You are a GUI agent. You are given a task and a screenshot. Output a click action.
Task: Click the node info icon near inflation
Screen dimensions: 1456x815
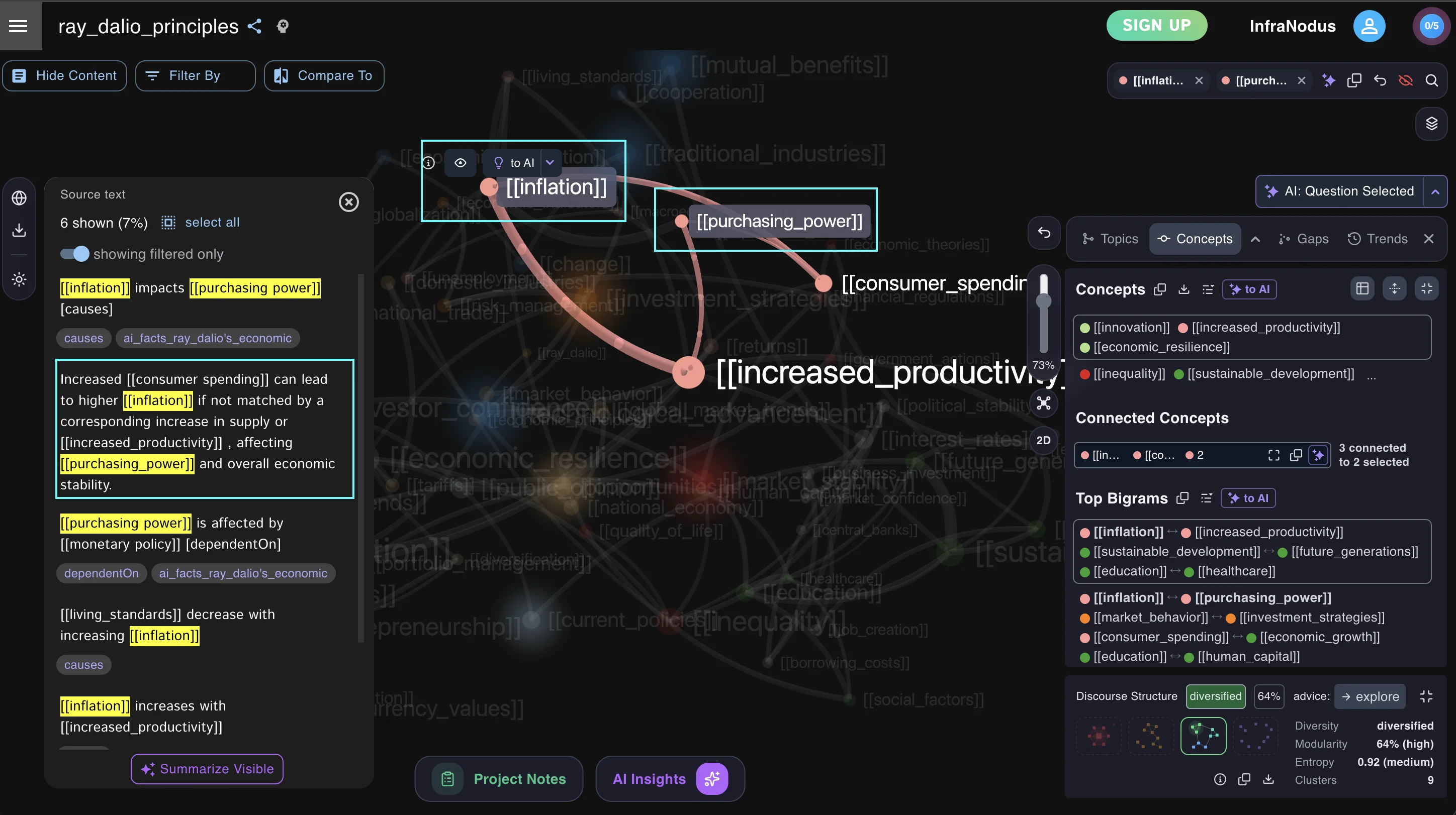pyautogui.click(x=429, y=163)
